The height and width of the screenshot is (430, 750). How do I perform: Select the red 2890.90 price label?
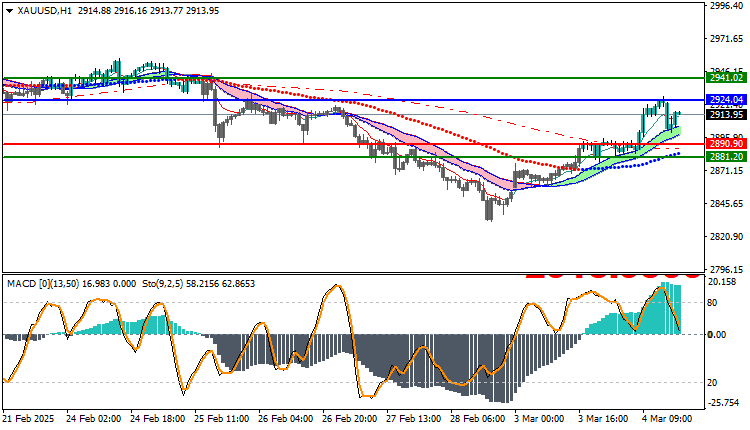[726, 143]
